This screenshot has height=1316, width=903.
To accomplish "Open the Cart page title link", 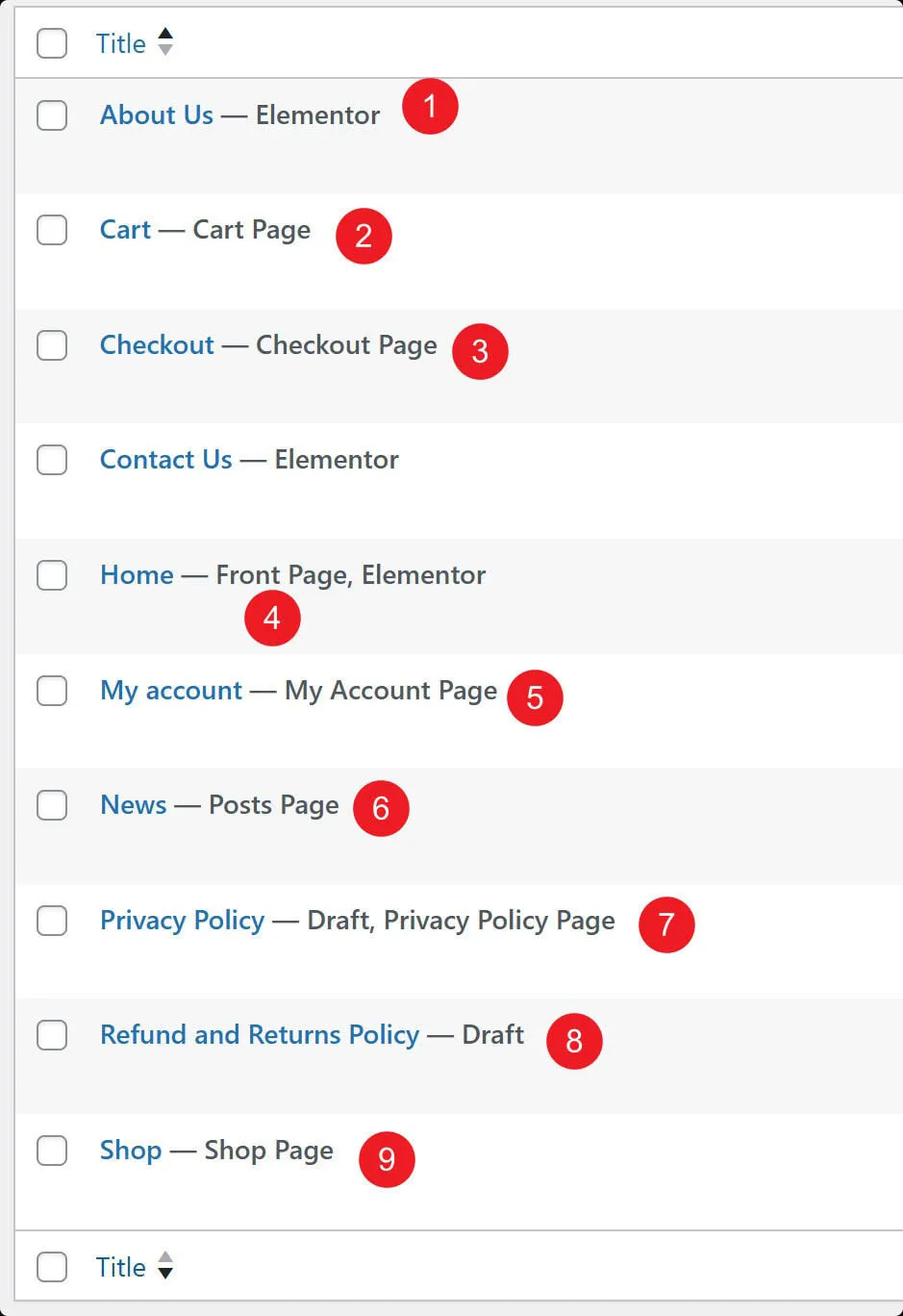I will [126, 230].
